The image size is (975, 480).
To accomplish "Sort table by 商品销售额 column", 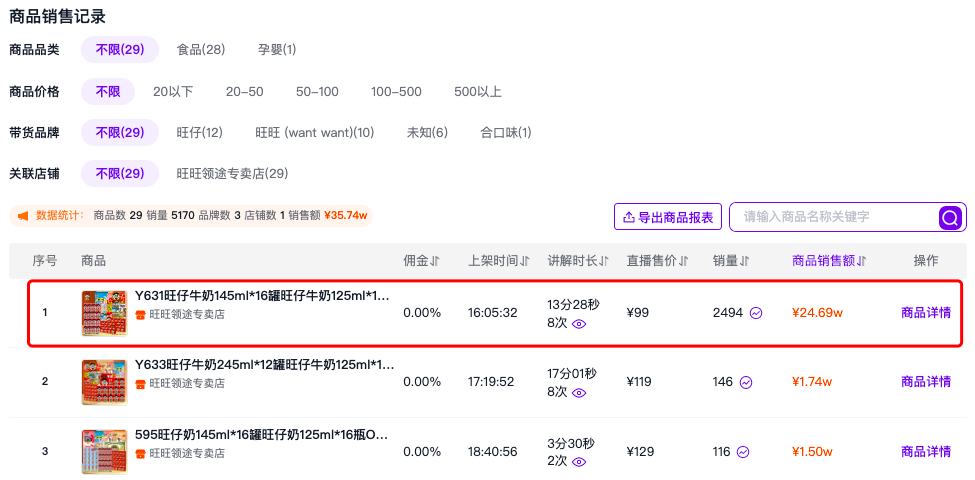I will [829, 261].
